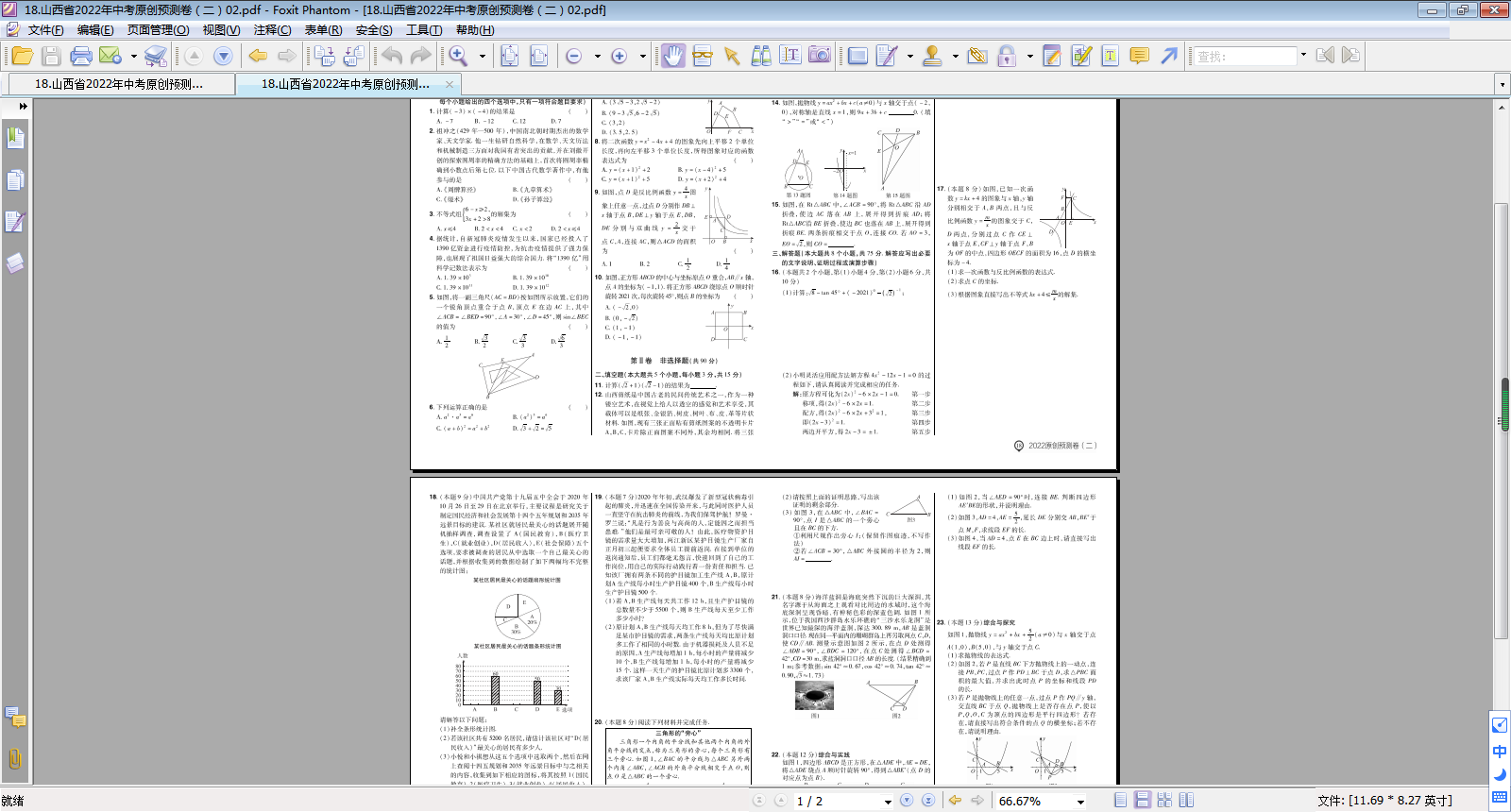Image resolution: width=1511 pixels, height=812 pixels.
Task: Open the zoom in dropdown arrow
Action: pos(643,57)
